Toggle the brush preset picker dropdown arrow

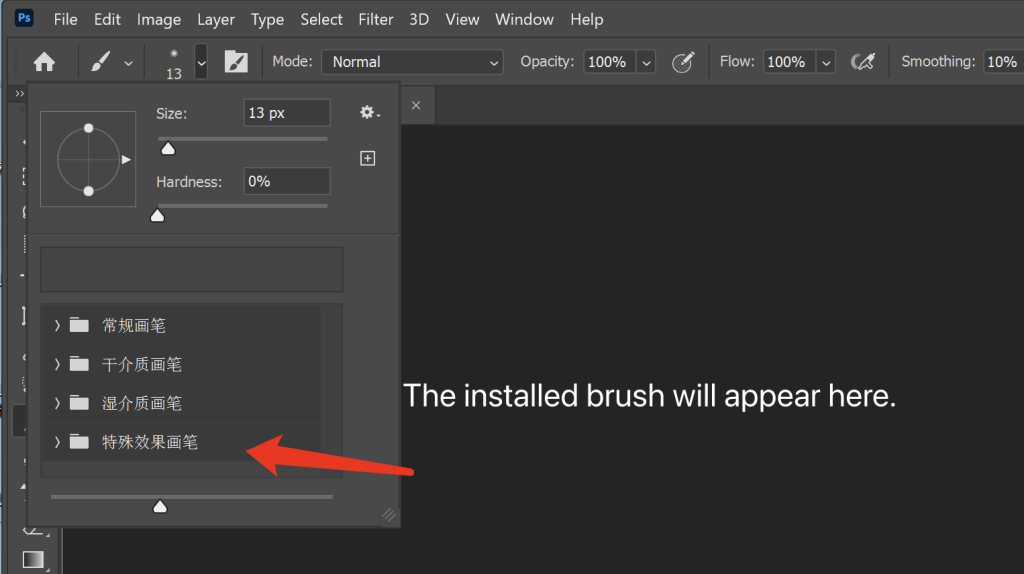tap(201, 62)
